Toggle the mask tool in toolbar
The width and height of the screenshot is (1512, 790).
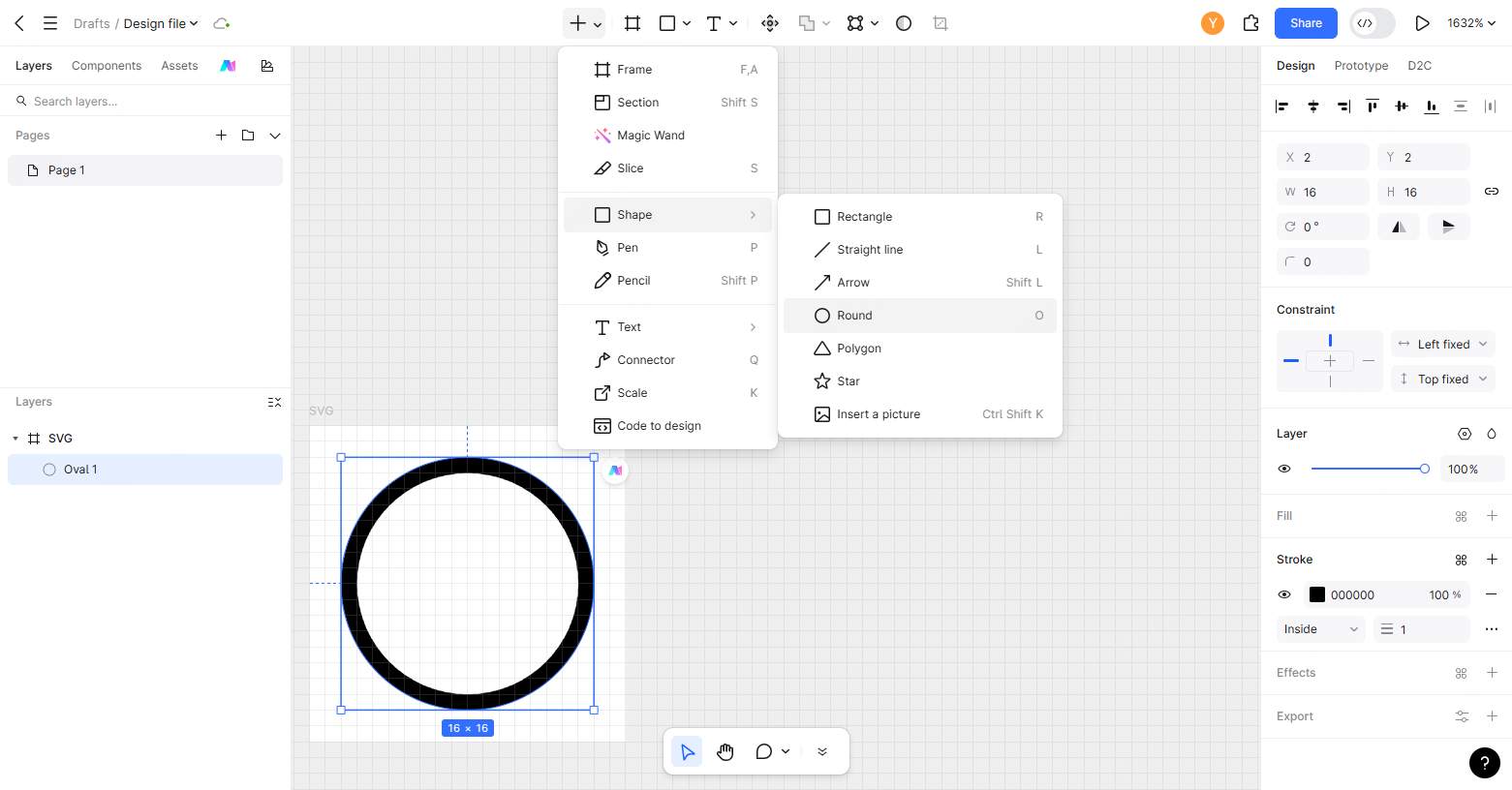point(904,23)
